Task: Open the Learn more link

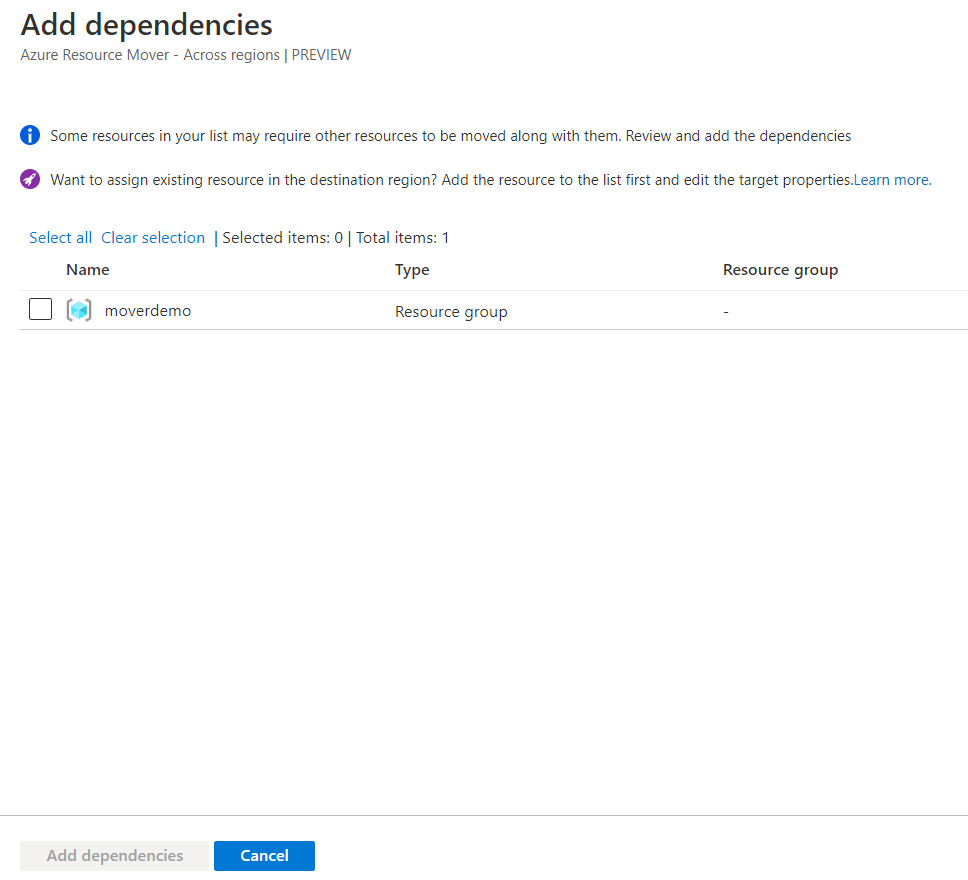Action: click(892, 180)
